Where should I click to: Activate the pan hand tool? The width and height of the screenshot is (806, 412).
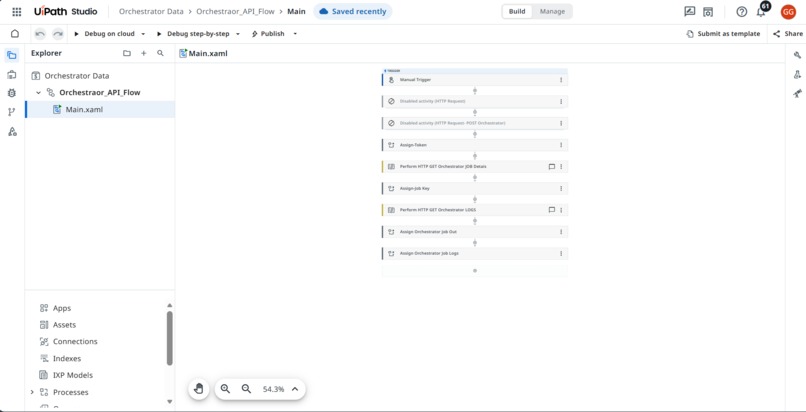click(x=199, y=389)
